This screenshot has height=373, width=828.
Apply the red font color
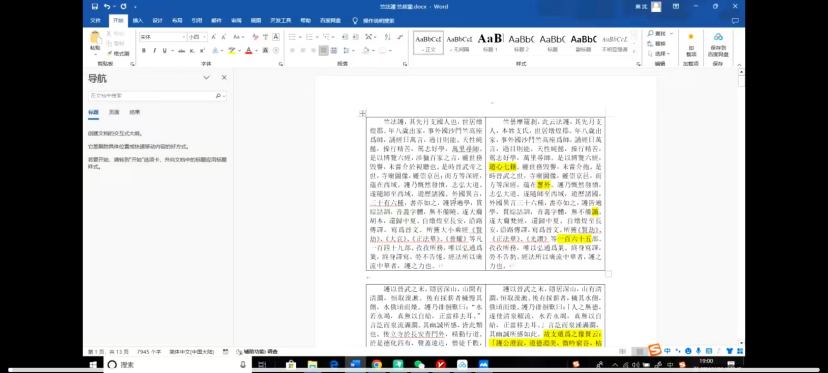(x=249, y=51)
